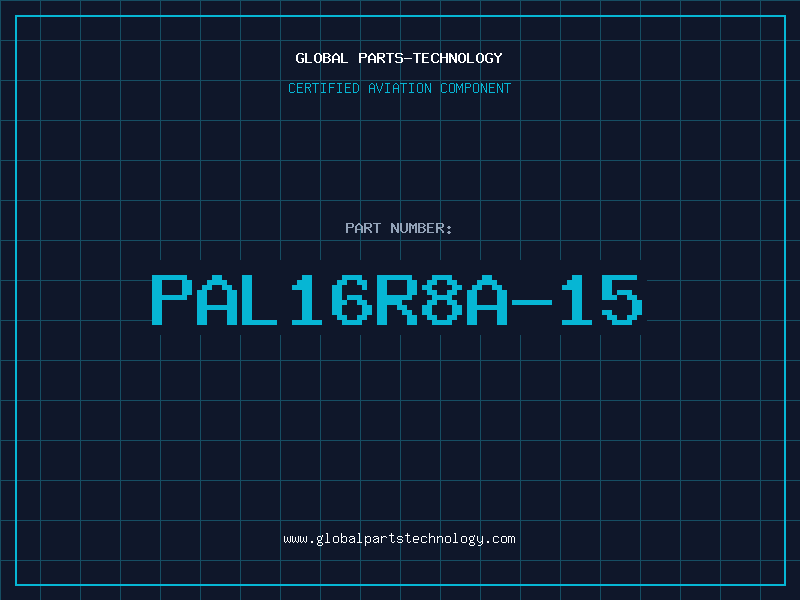Image resolution: width=800 pixels, height=600 pixels.
Task: Click the leading letter P of the part number
Action: [172, 300]
